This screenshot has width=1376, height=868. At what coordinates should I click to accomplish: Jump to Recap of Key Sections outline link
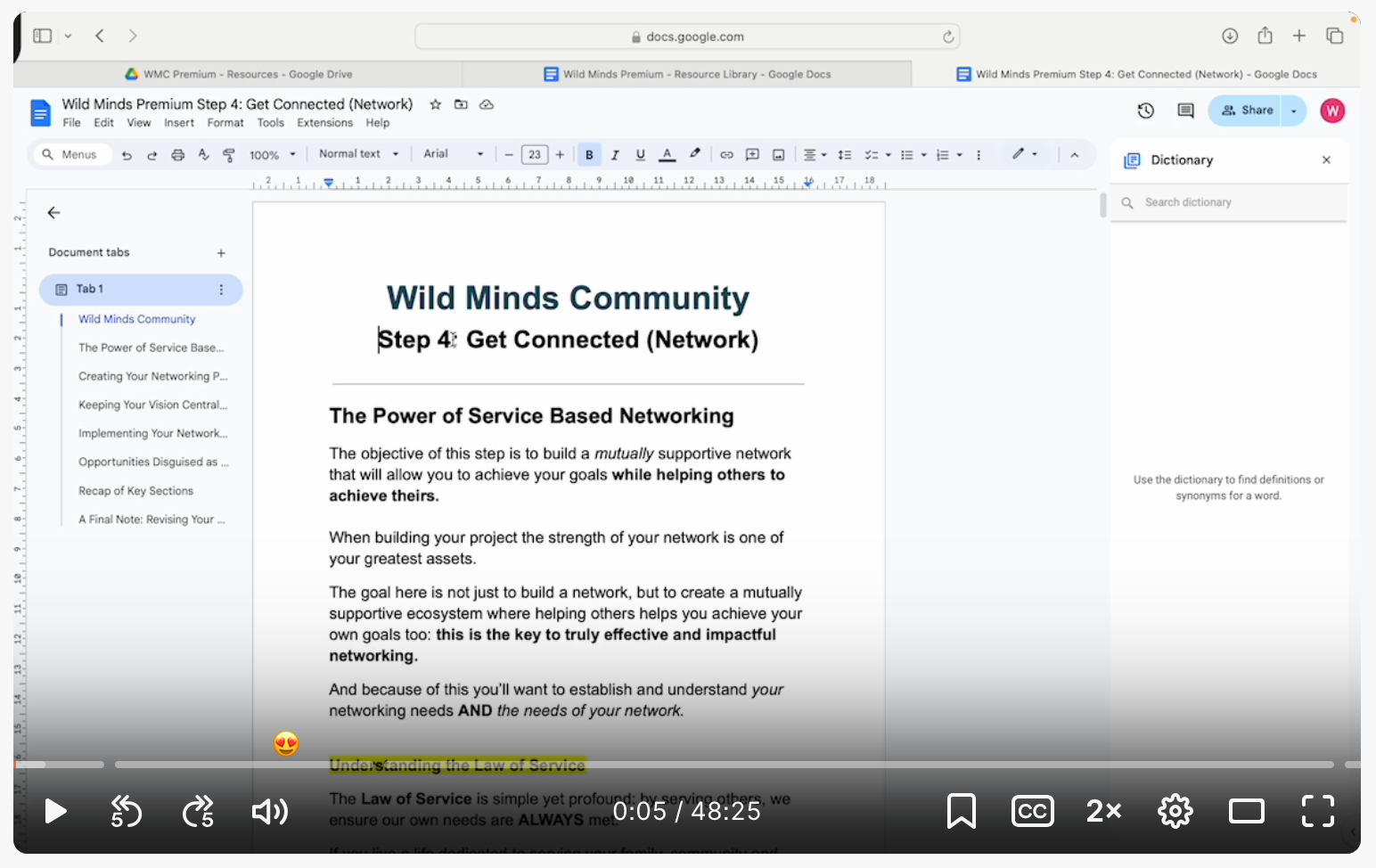(x=135, y=491)
